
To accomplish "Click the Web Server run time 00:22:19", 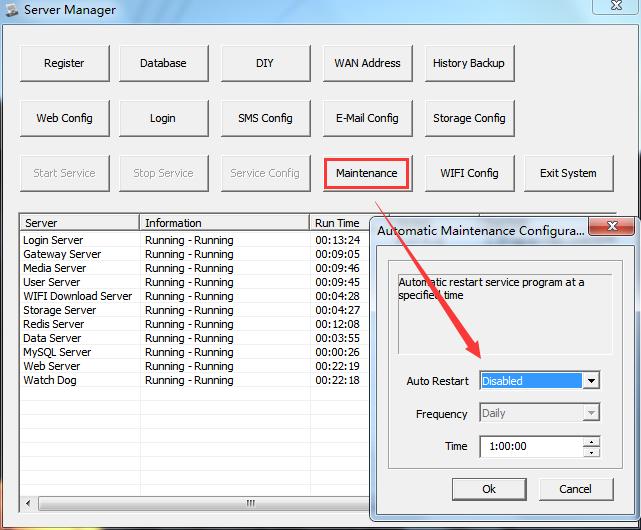I will coord(338,366).
